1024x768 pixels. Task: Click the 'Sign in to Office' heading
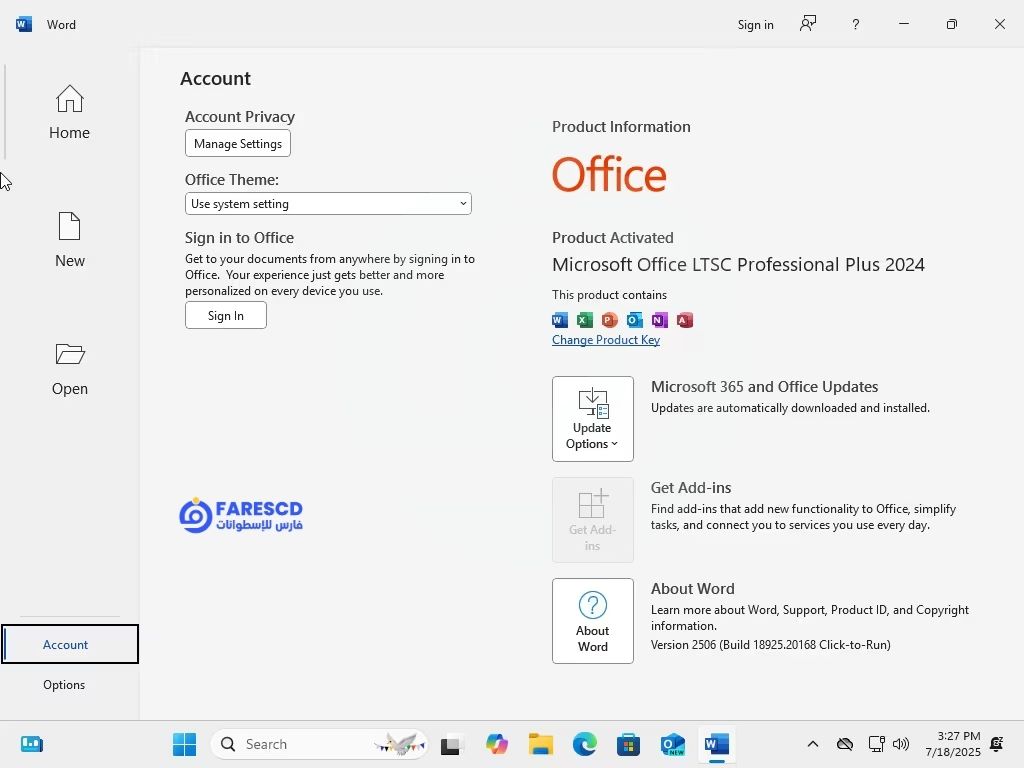pos(239,238)
